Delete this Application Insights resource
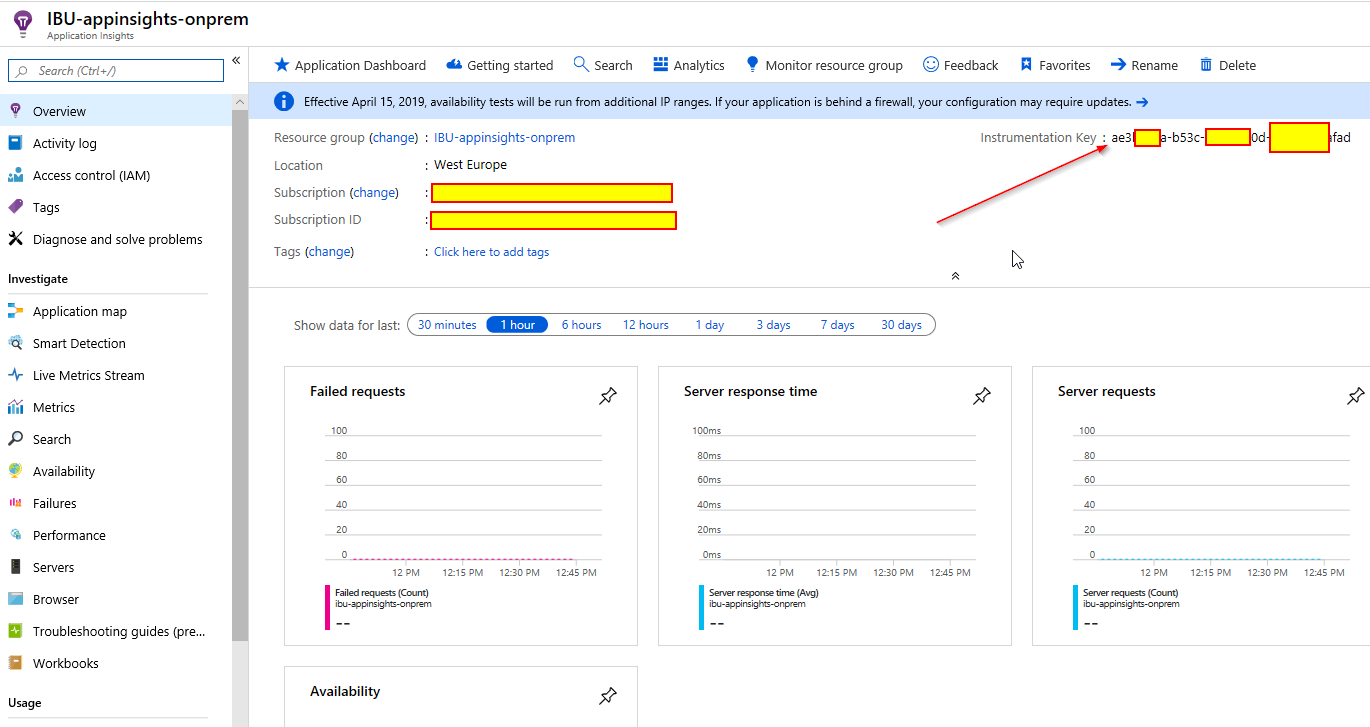 [1227, 65]
